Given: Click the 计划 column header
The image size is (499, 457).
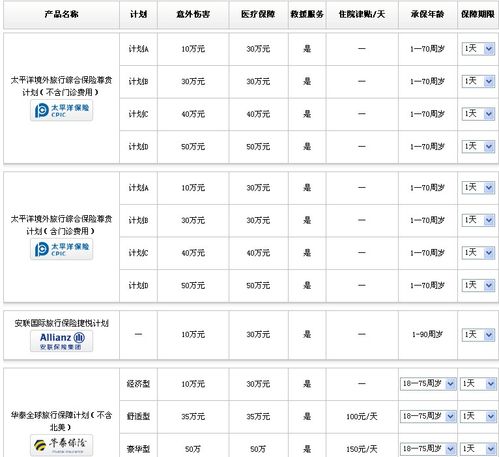Looking at the screenshot, I should pos(138,14).
